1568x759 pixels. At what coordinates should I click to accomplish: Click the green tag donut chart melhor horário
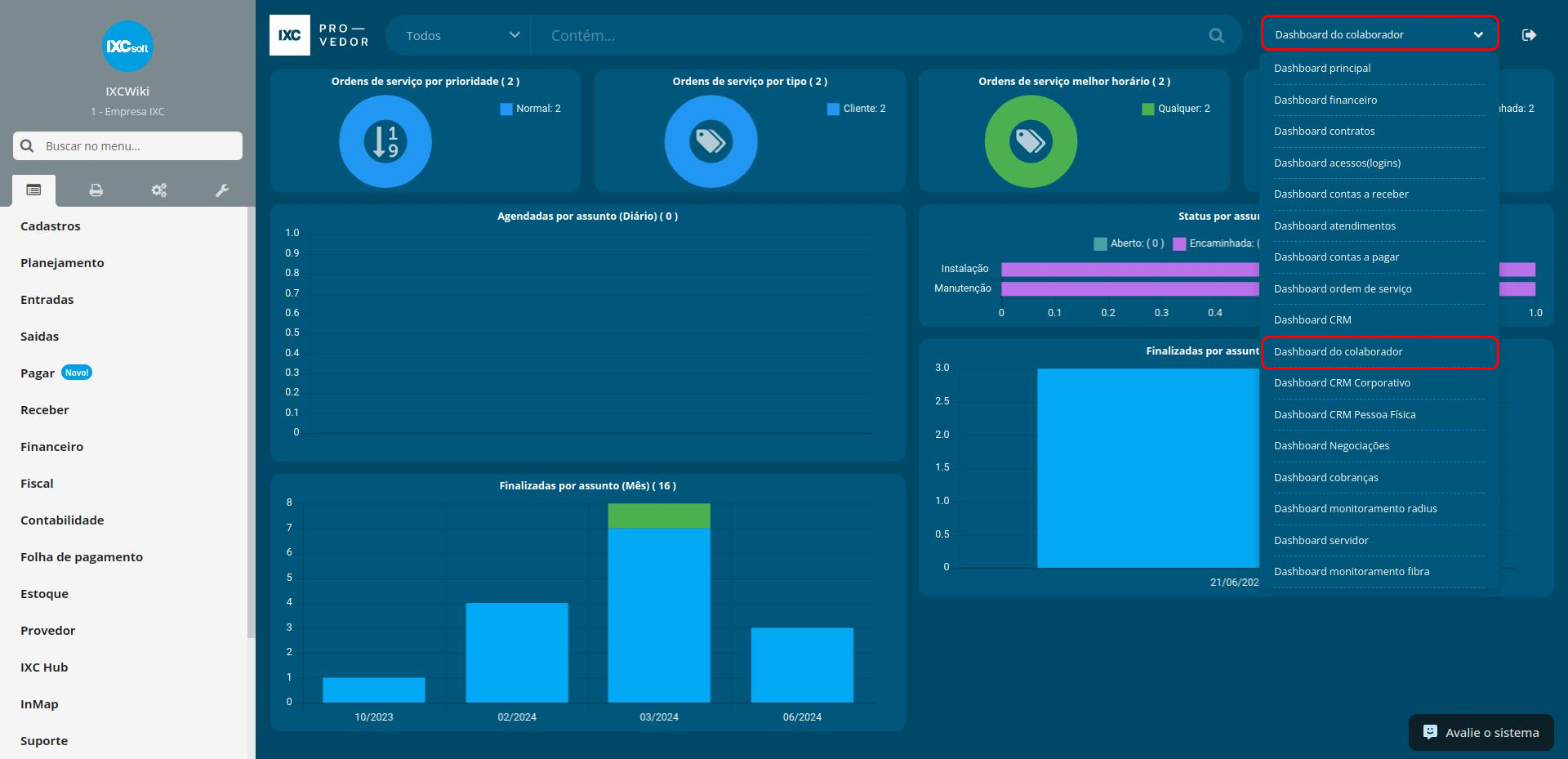pyautogui.click(x=1031, y=141)
